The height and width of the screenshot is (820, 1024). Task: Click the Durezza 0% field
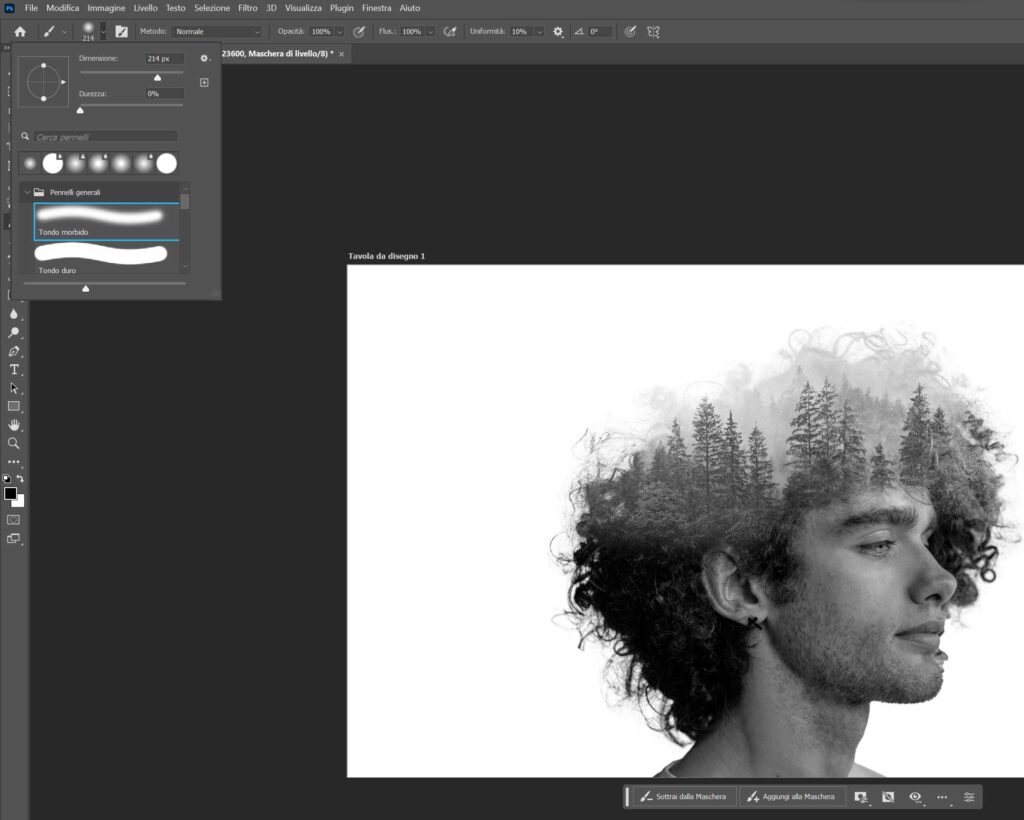(164, 93)
